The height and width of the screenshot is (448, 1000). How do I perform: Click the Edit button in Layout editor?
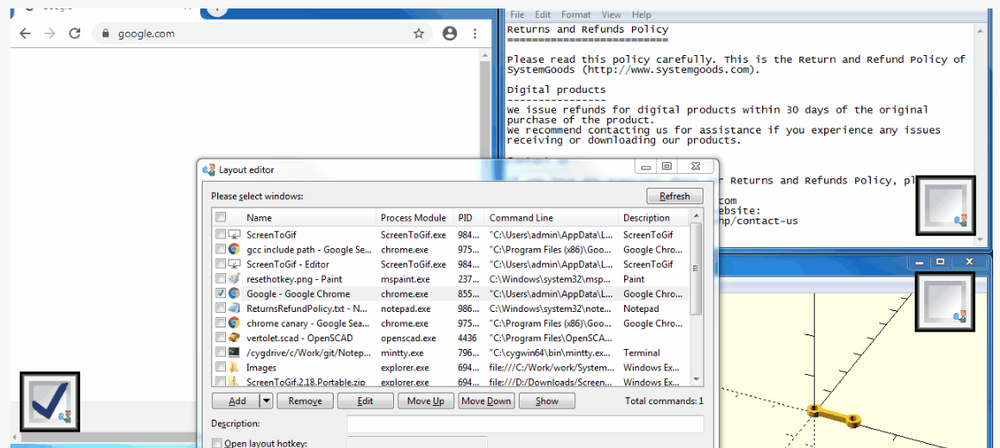coord(365,401)
